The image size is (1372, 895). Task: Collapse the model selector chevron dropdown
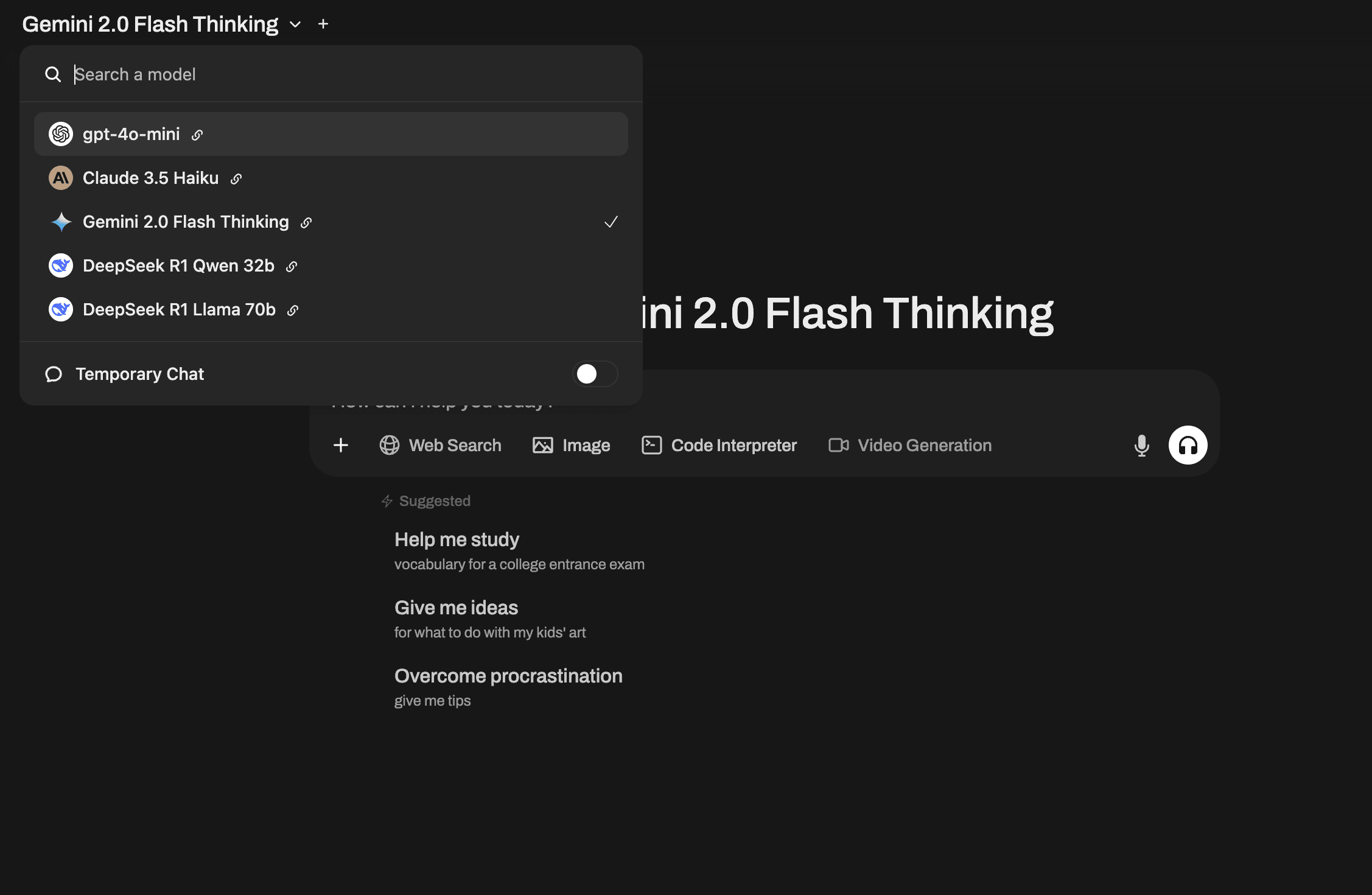295,24
